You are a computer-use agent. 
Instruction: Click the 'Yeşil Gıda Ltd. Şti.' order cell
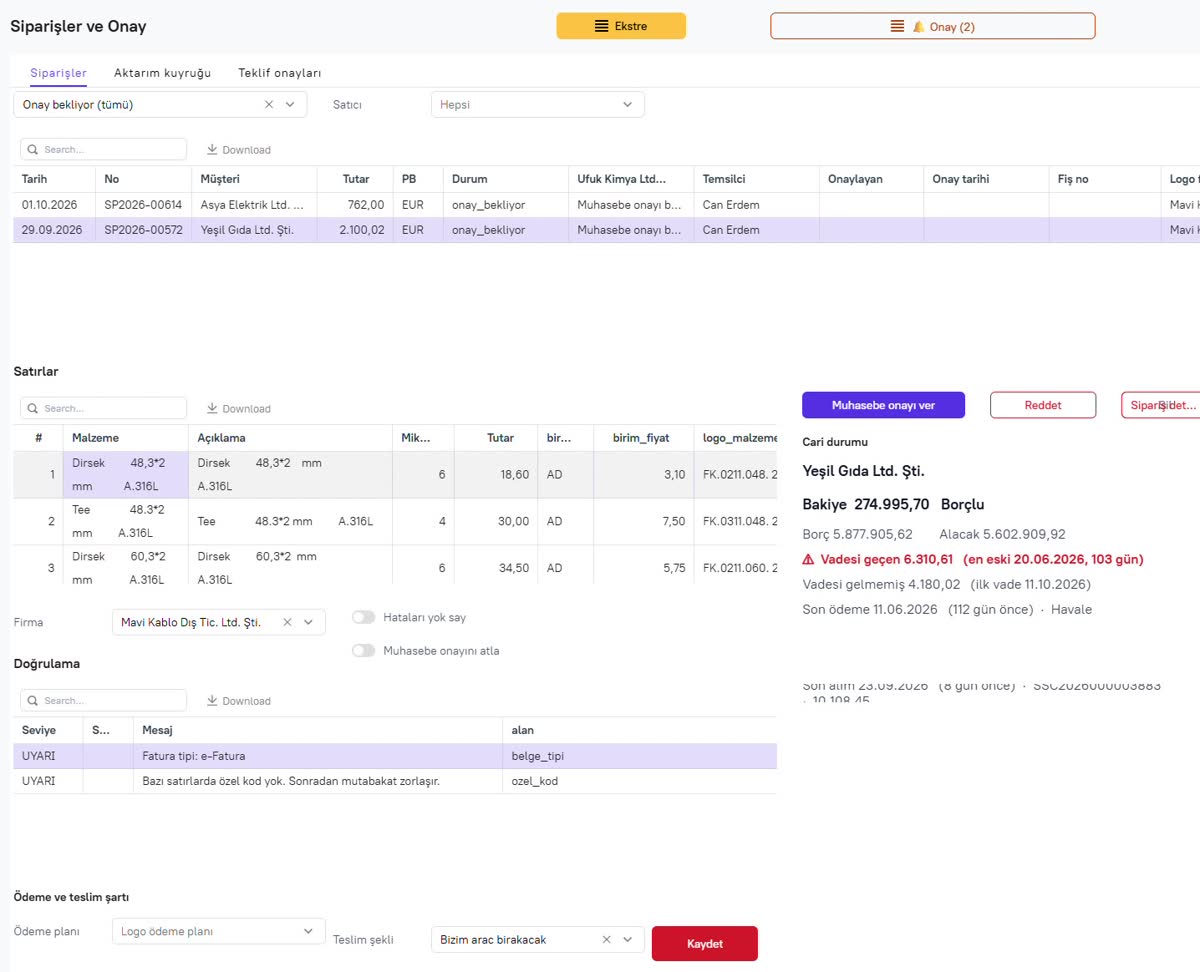coord(254,230)
